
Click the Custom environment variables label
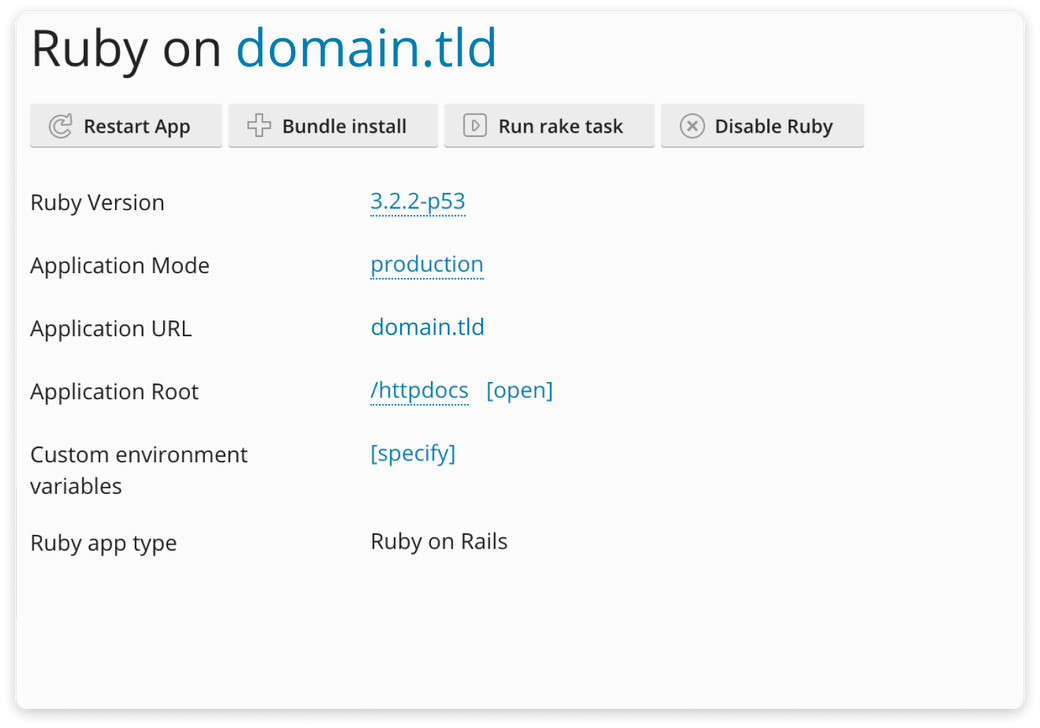pyautogui.click(x=138, y=470)
